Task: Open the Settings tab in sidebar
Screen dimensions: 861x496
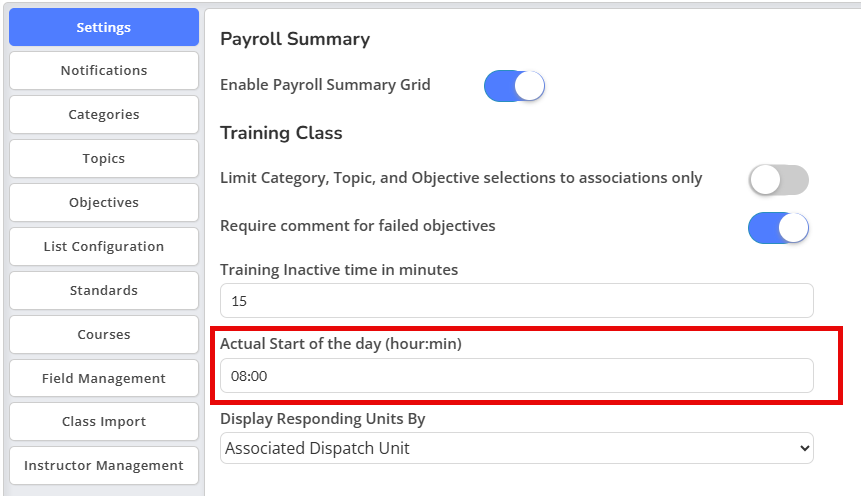Action: pyautogui.click(x=104, y=27)
